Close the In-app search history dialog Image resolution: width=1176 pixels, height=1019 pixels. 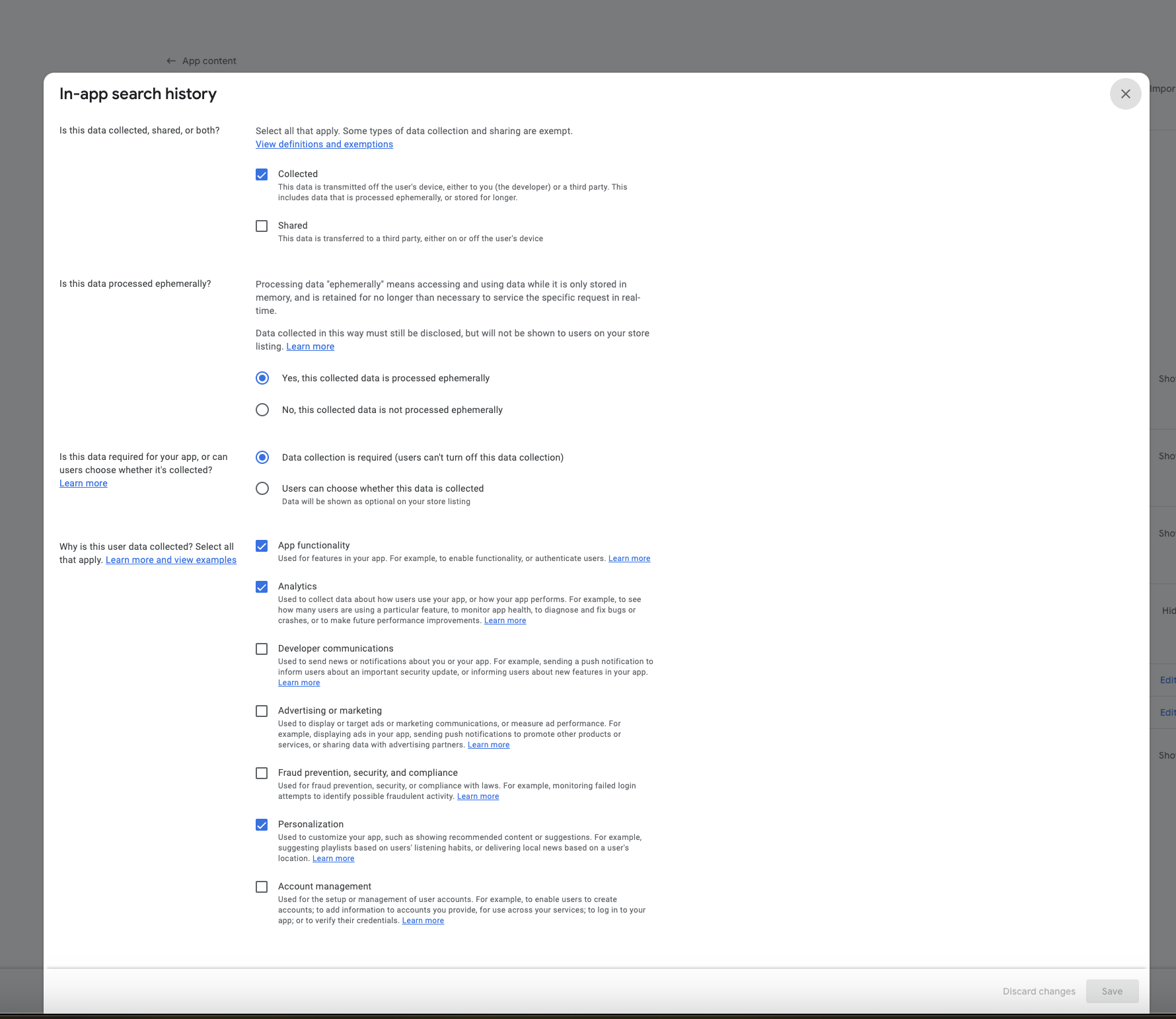pos(1126,94)
